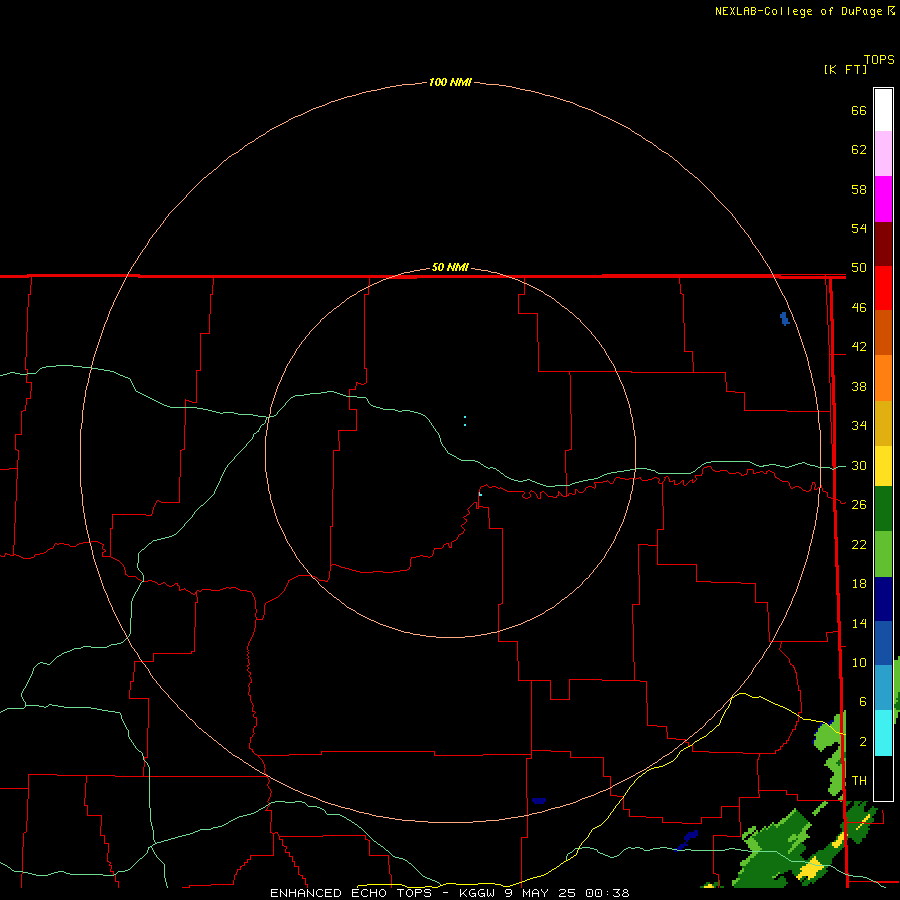The image size is (900, 900).
Task: Click the yellow echo core in the southeast storm
Action: [x=810, y=868]
